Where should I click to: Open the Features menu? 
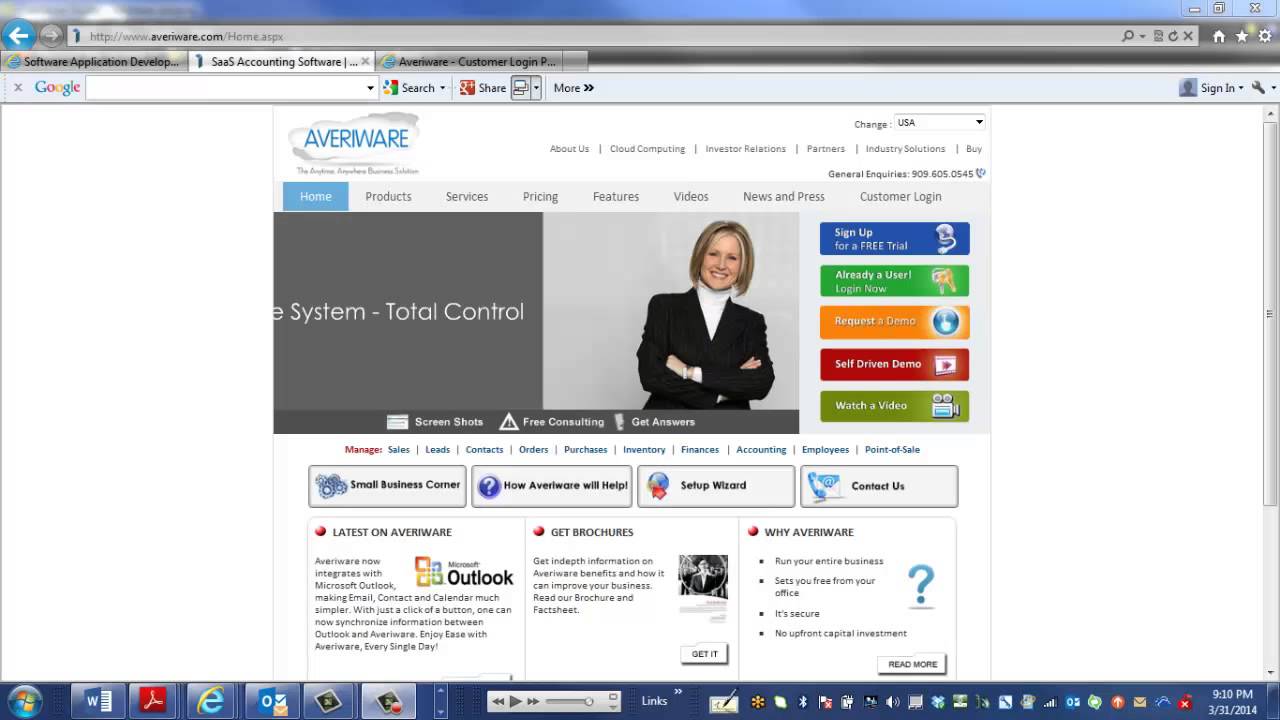coord(616,197)
